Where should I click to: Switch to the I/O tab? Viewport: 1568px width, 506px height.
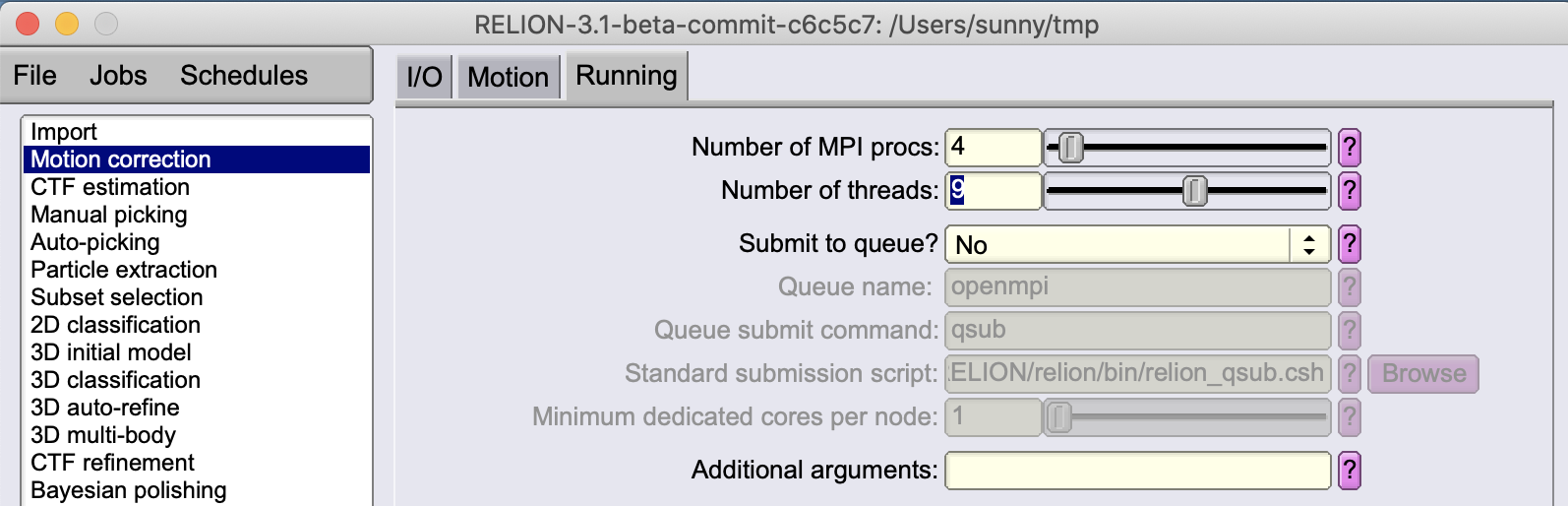point(424,77)
